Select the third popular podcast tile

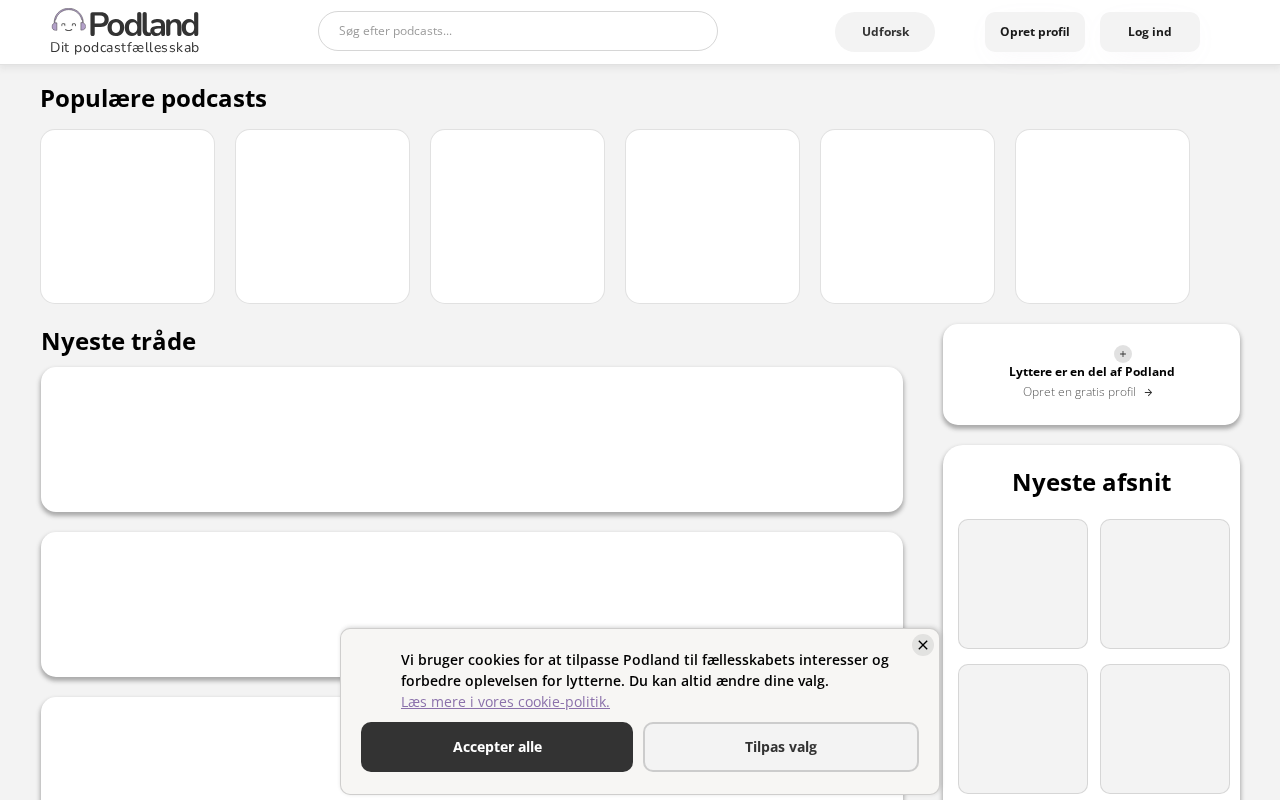coord(517,216)
